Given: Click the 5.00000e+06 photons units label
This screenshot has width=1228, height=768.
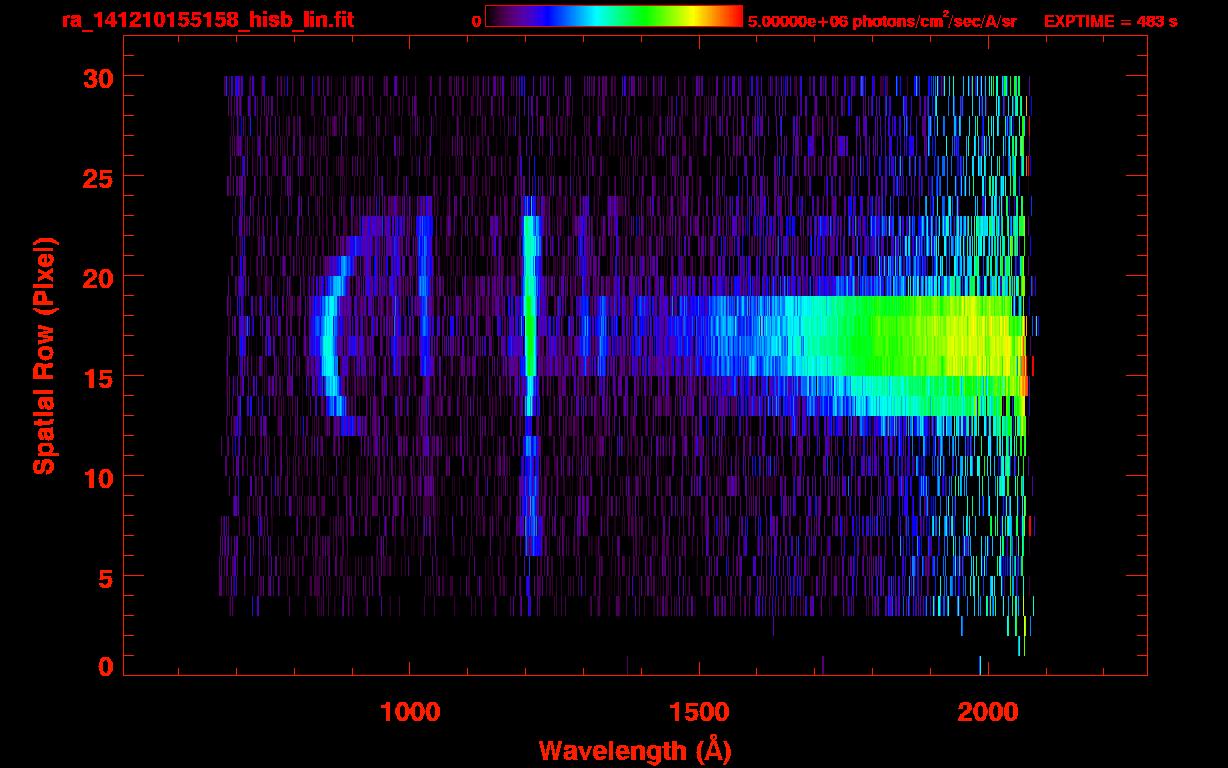Looking at the screenshot, I should [x=882, y=21].
